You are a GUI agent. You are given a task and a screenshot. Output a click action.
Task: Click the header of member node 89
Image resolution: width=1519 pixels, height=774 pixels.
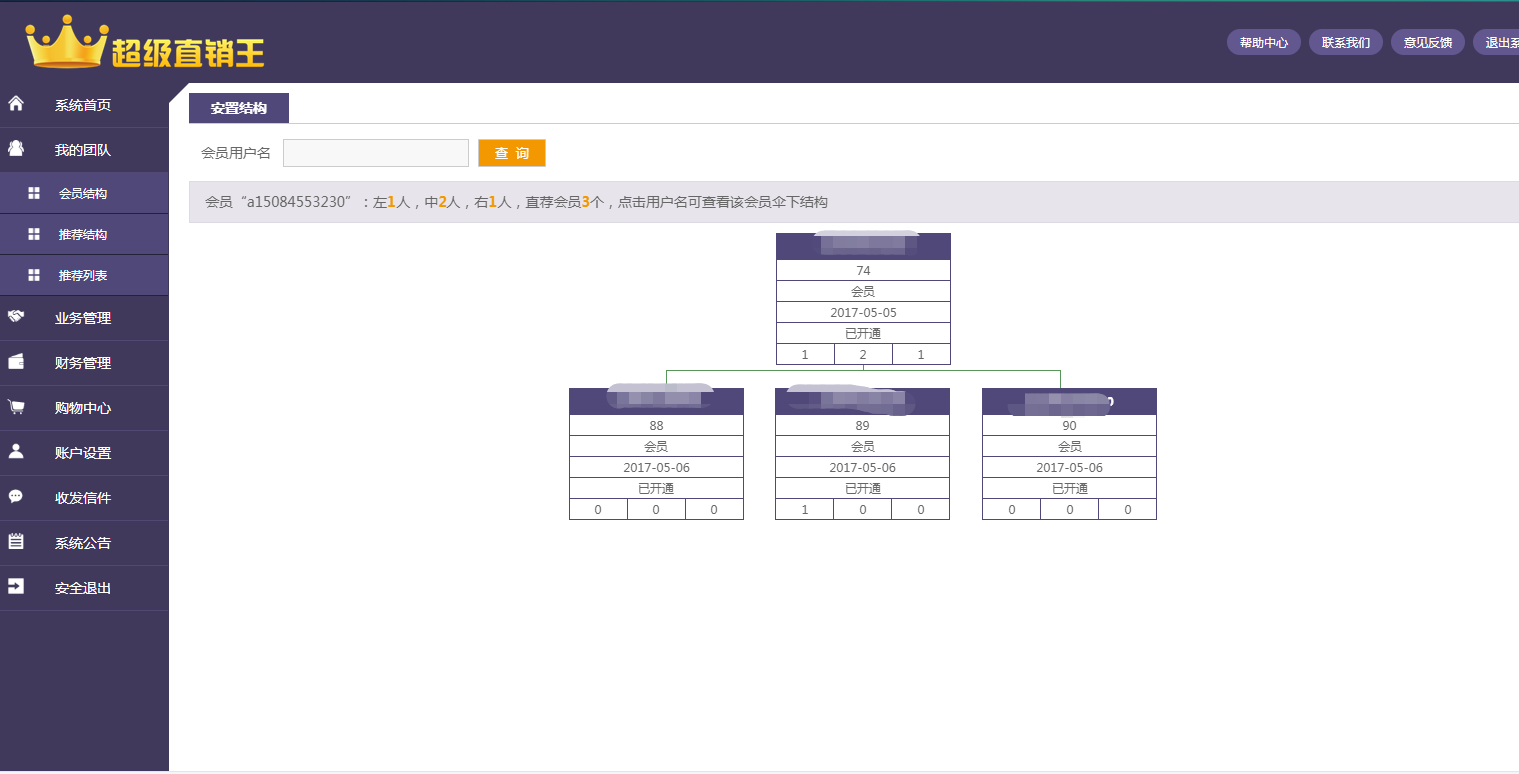point(862,401)
